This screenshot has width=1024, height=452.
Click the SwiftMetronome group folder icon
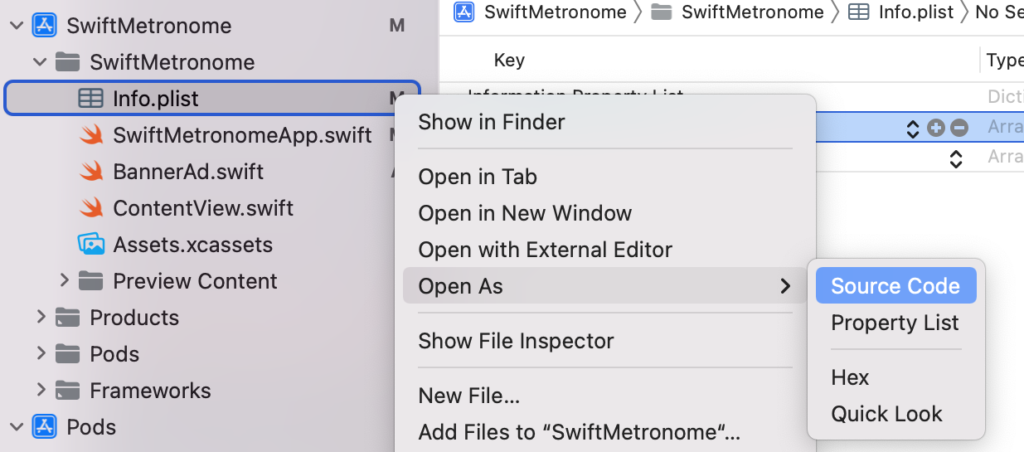coord(67,62)
